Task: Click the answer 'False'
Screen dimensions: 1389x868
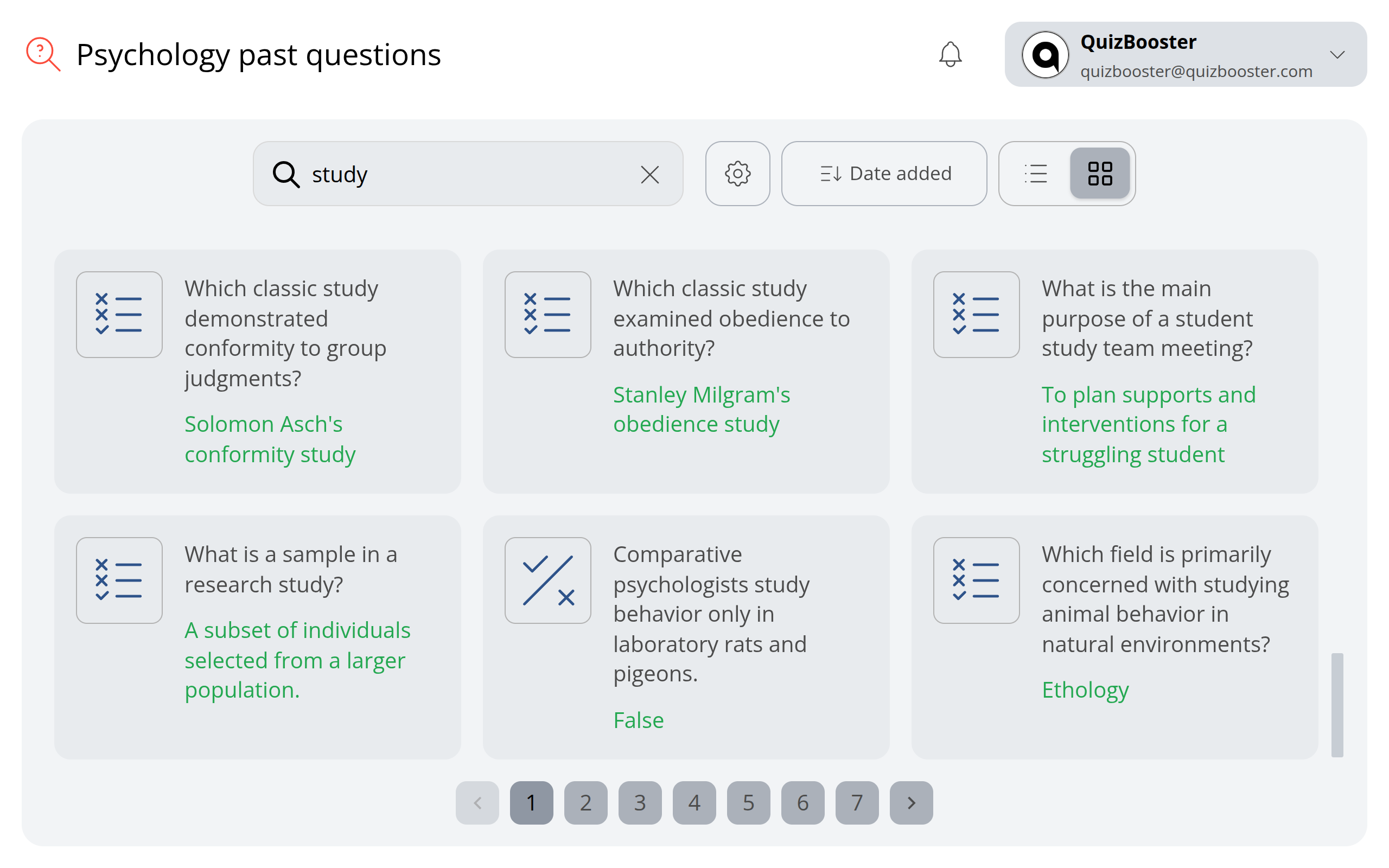Action: point(638,720)
